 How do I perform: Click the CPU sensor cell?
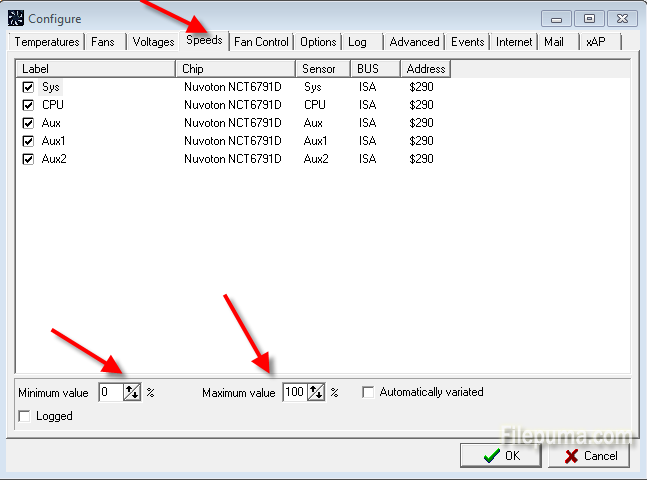point(315,105)
